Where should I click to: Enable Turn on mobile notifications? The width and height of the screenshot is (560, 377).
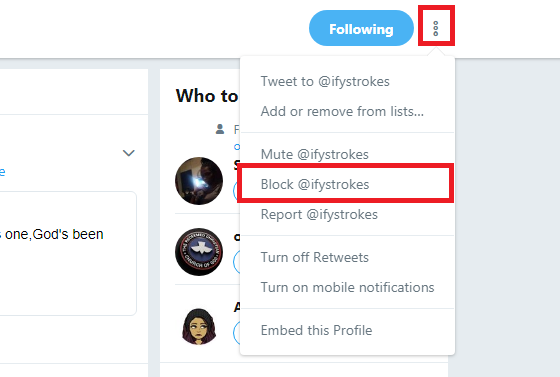click(347, 287)
